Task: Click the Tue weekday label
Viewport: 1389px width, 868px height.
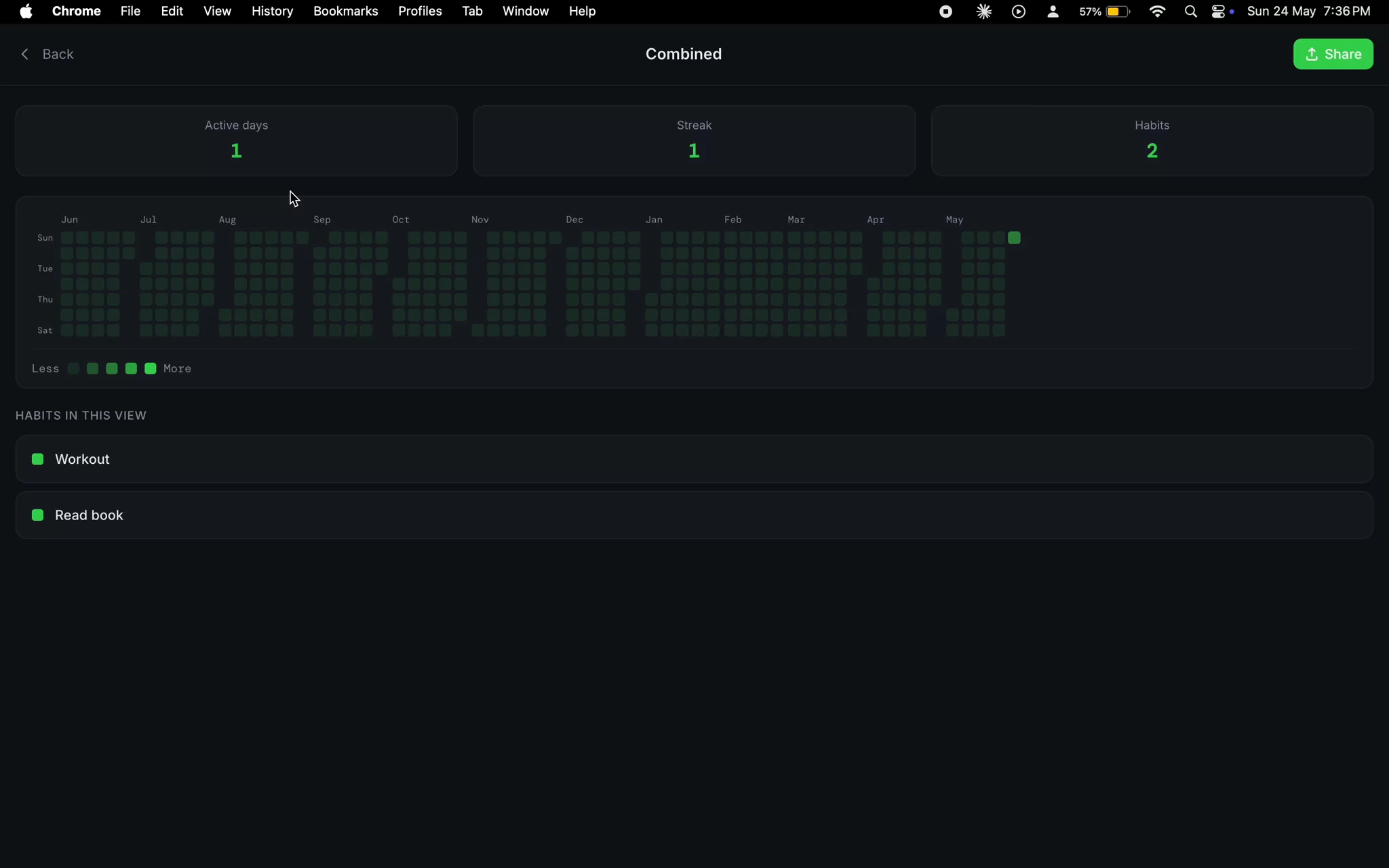Action: click(x=45, y=269)
